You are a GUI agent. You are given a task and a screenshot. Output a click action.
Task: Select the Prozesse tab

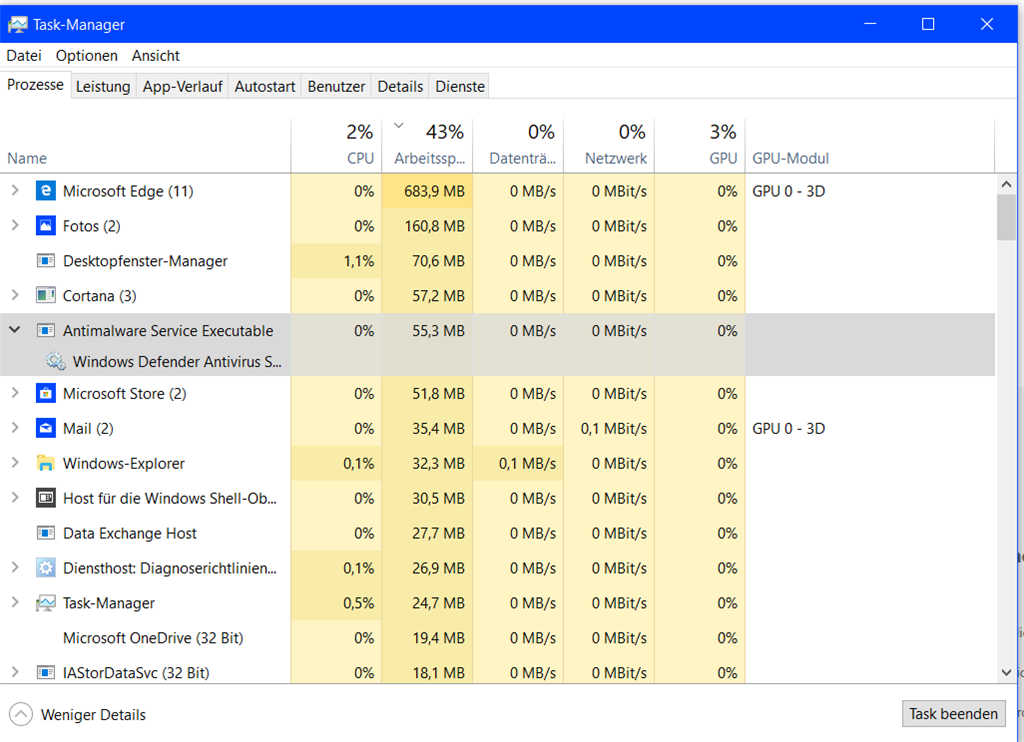[35, 85]
